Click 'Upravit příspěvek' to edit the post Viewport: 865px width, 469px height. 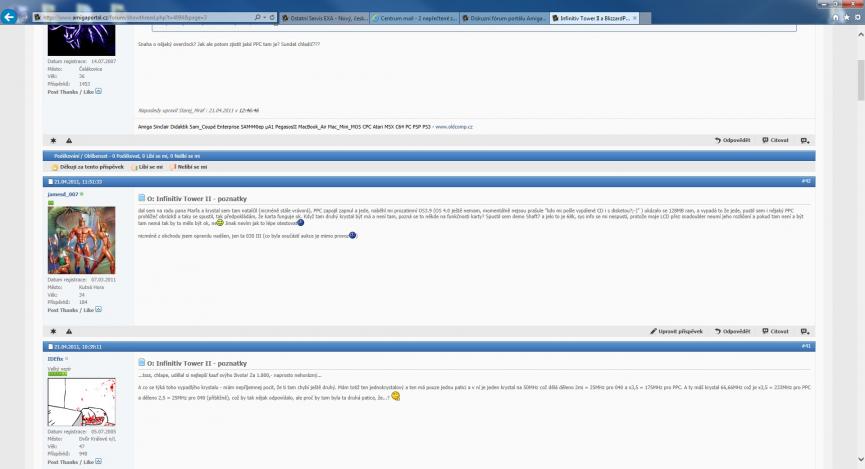(680, 330)
